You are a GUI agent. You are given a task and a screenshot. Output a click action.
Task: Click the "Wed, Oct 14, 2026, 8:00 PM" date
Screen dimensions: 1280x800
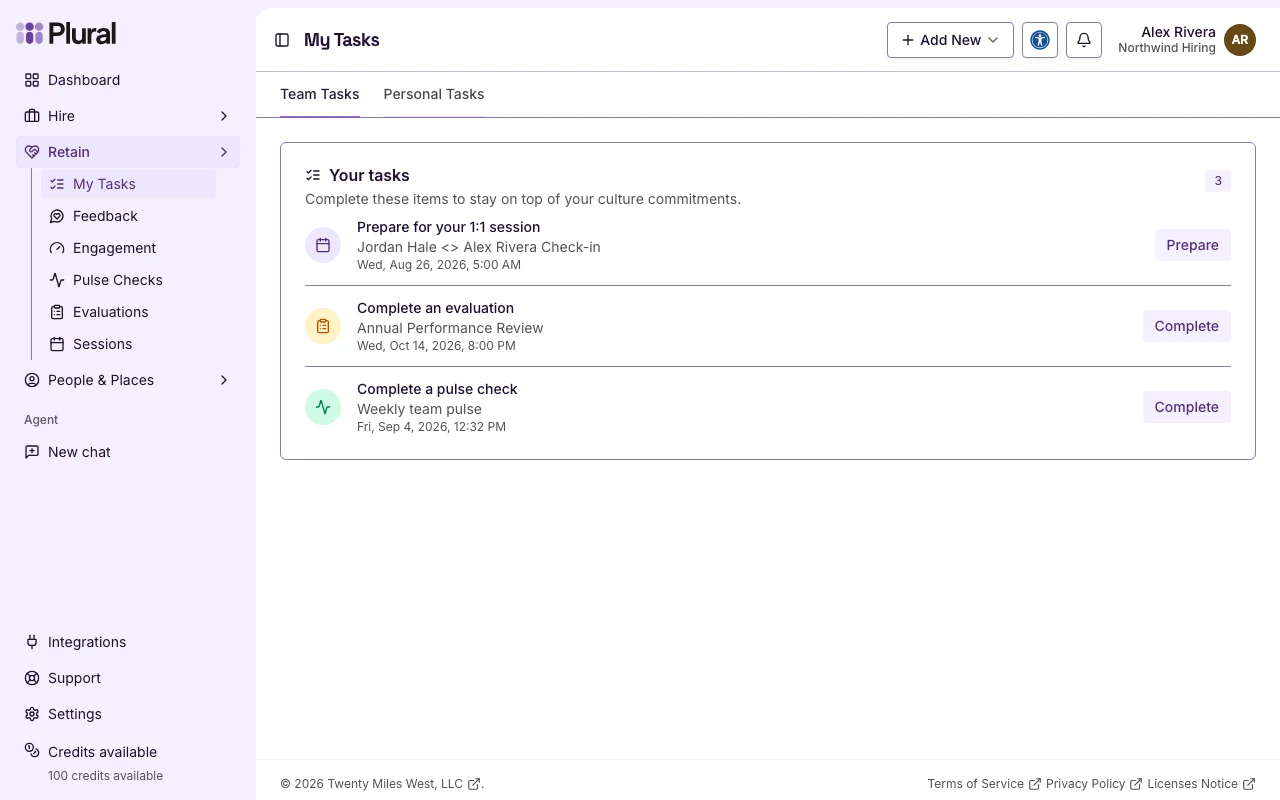(436, 346)
